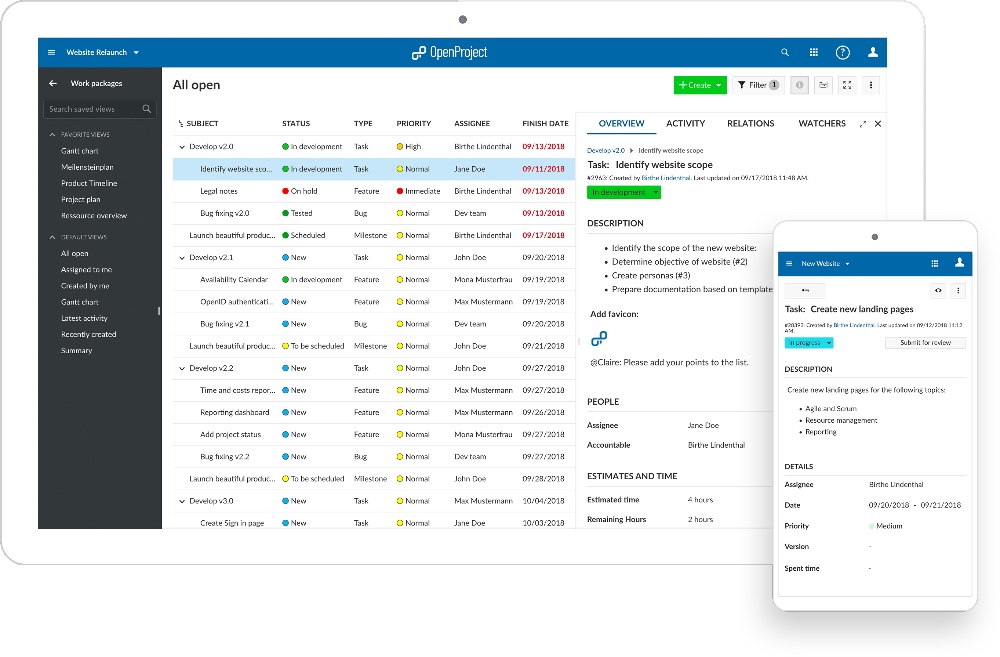Collapse the Develop v2.0 row
This screenshot has width=1000, height=657.
click(181, 147)
